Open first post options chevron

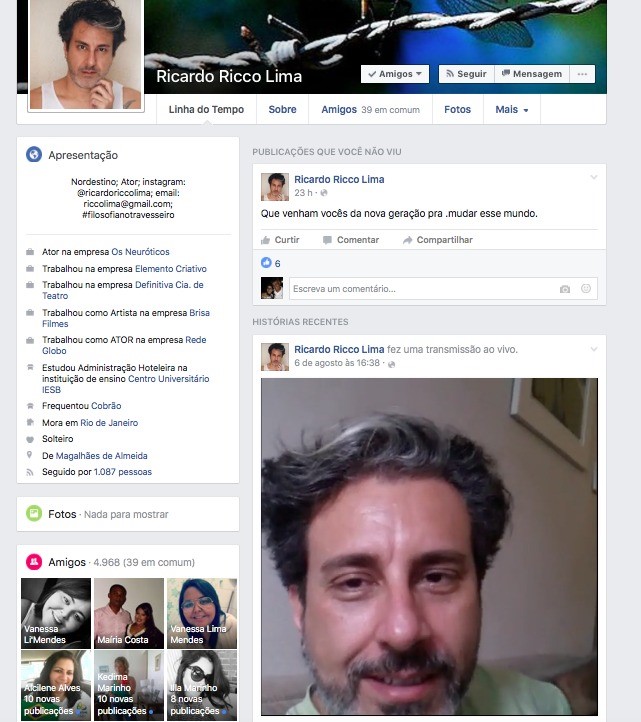593,178
